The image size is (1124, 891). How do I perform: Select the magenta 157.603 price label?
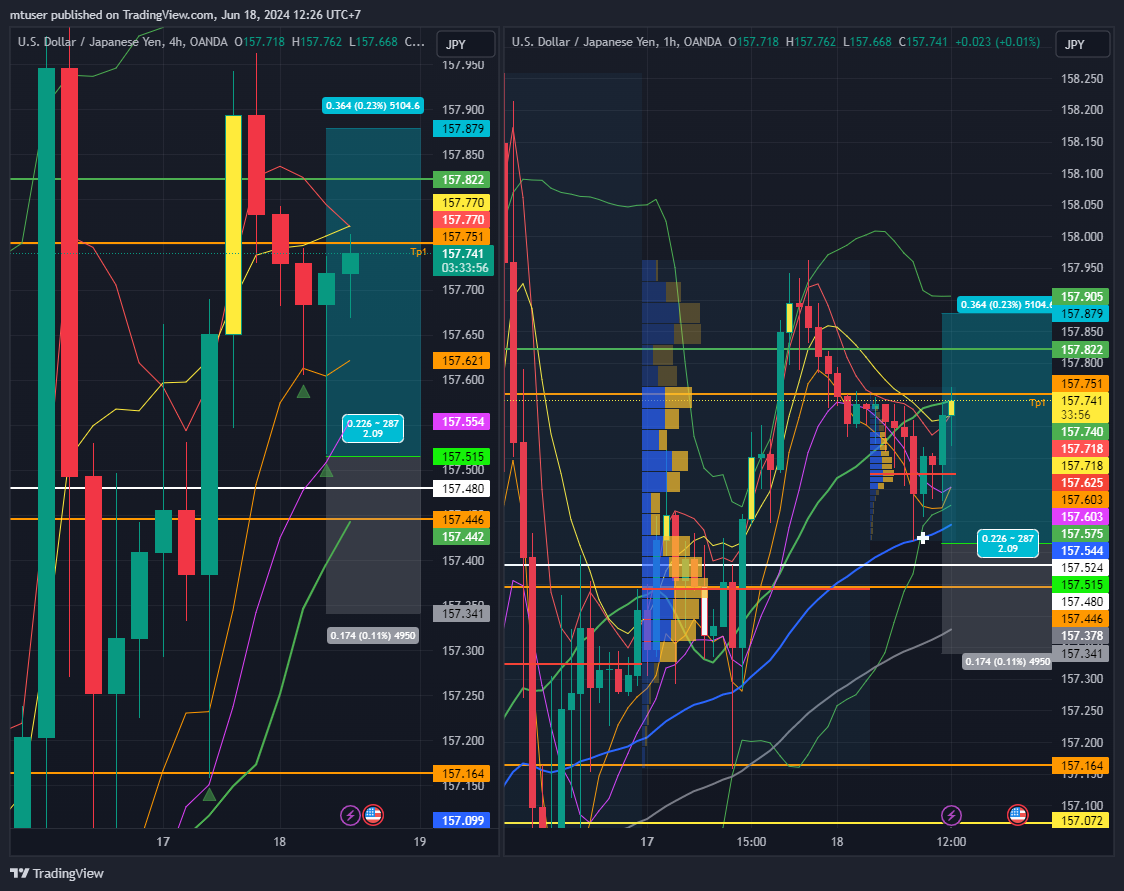[1081, 517]
